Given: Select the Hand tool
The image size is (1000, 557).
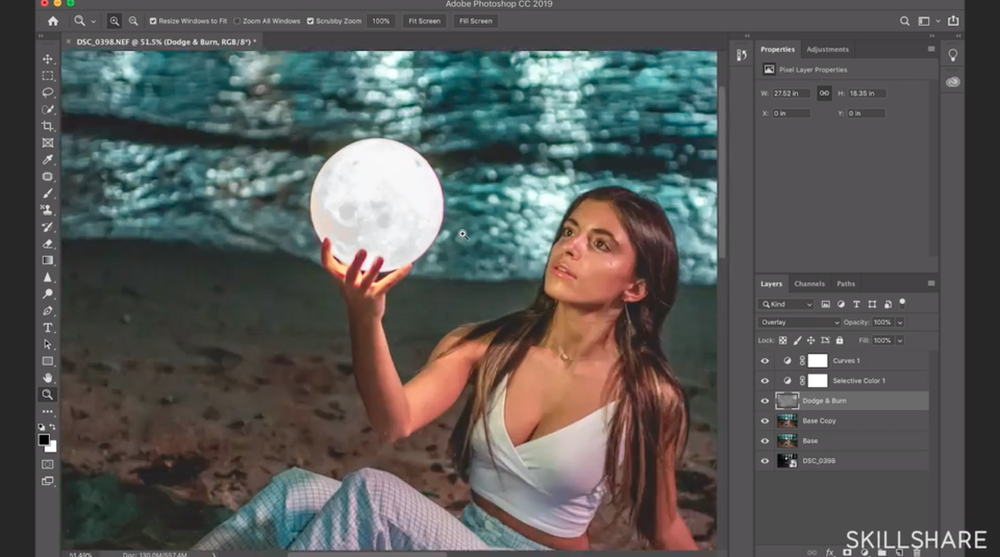Looking at the screenshot, I should coord(47,378).
